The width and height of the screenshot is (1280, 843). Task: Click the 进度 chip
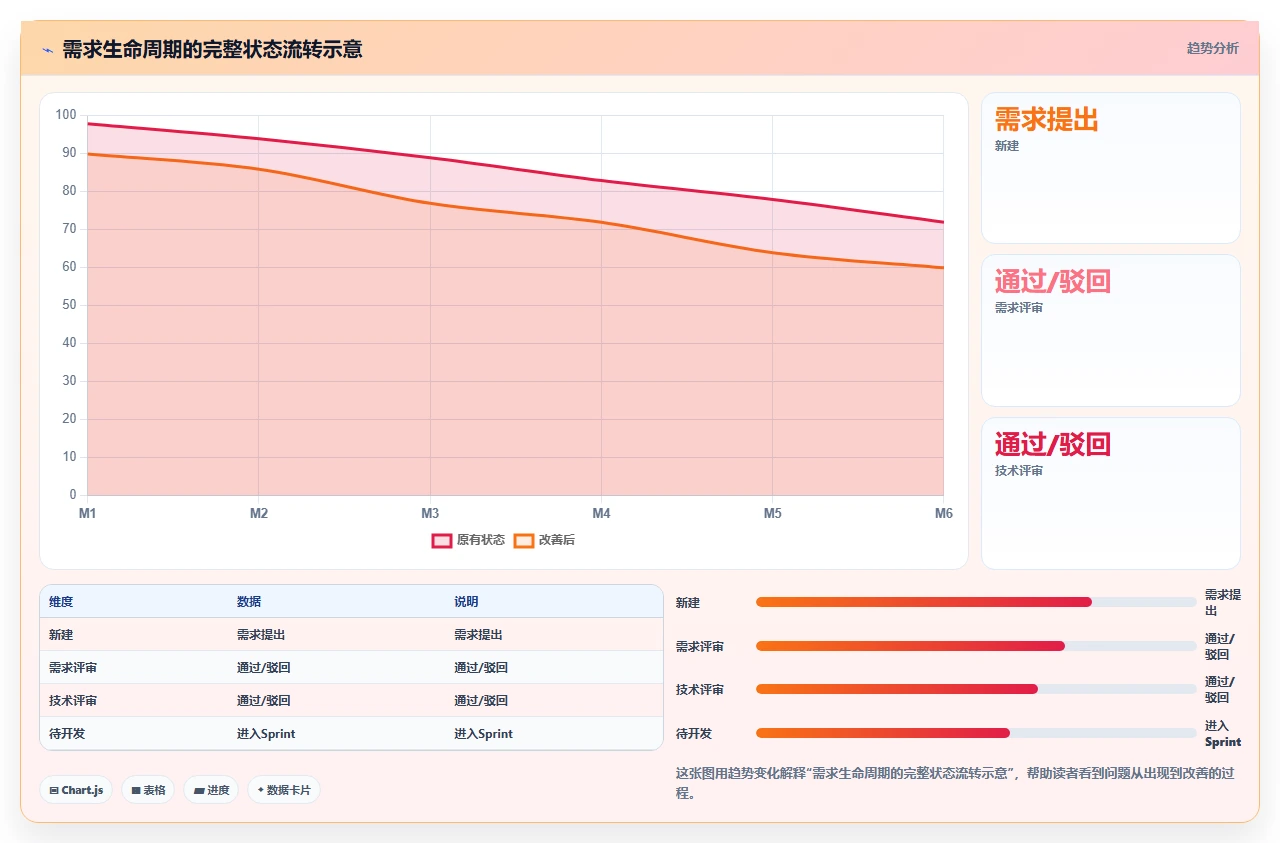coord(211,790)
